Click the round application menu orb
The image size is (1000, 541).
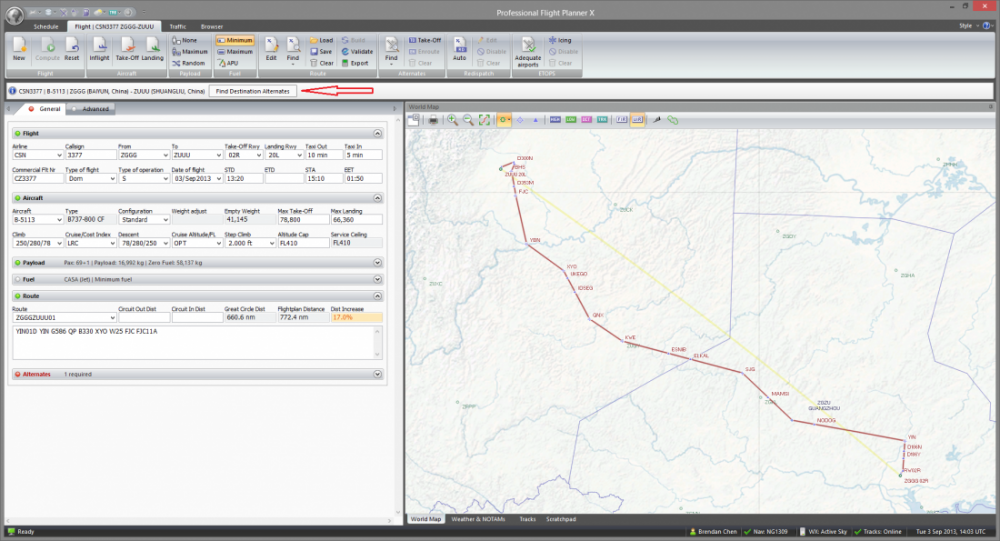point(15,15)
